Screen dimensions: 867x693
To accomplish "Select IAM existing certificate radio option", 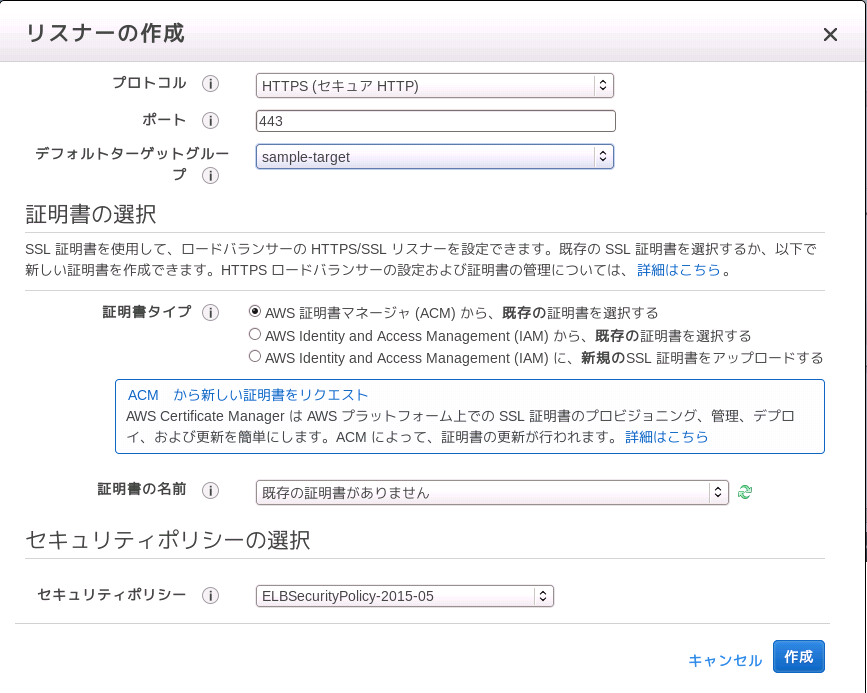I will click(255, 335).
